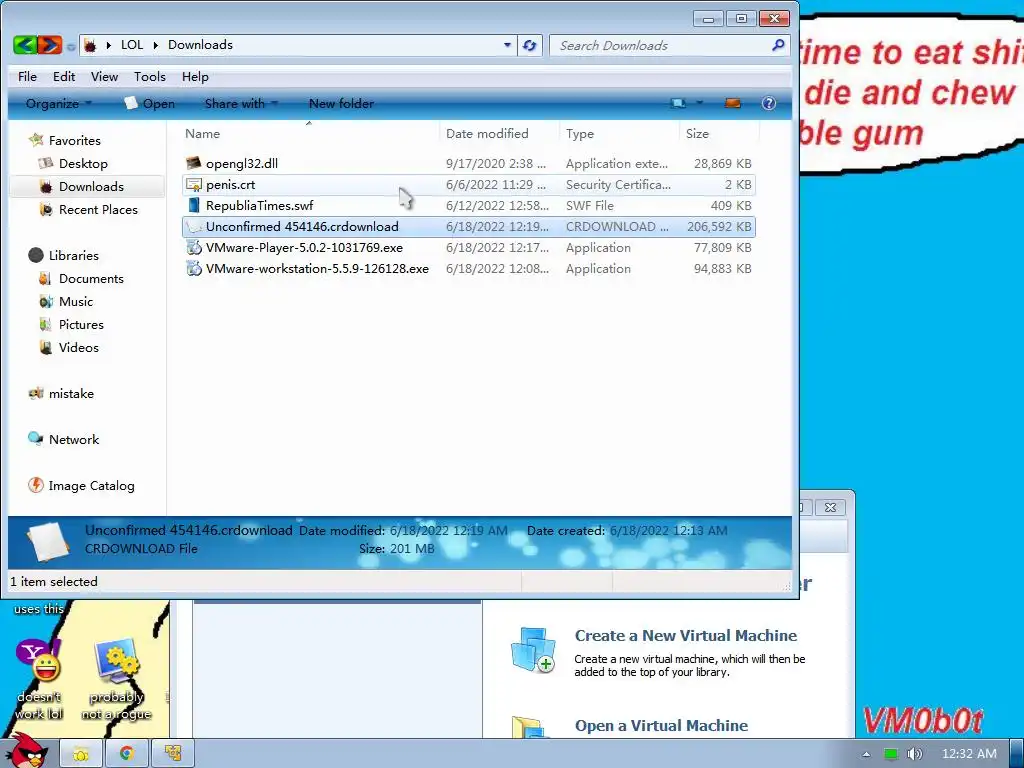The height and width of the screenshot is (768, 1024).
Task: Open Documents library
Action: pyautogui.click(x=91, y=278)
